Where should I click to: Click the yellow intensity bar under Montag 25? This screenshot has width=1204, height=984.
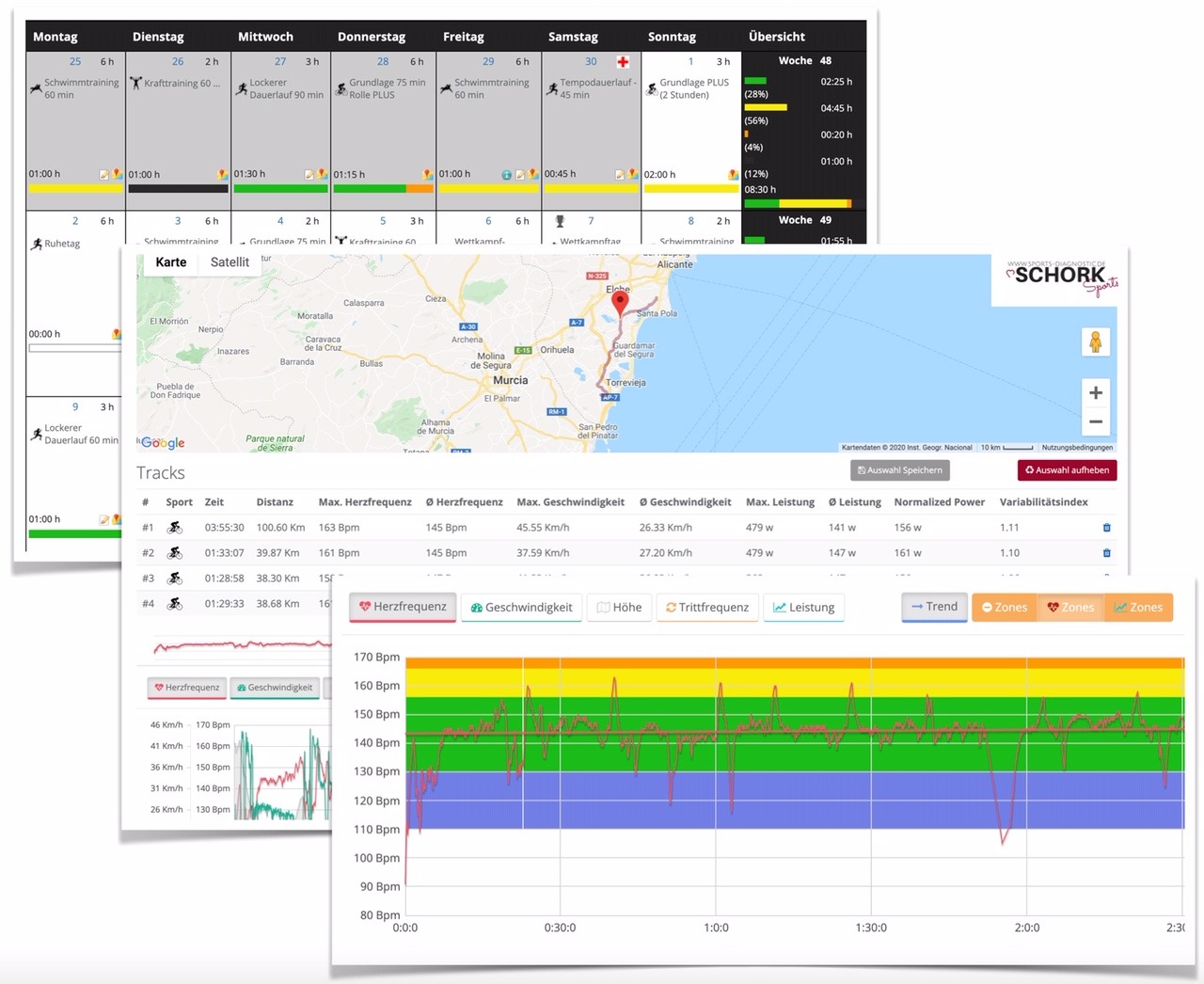(x=75, y=189)
